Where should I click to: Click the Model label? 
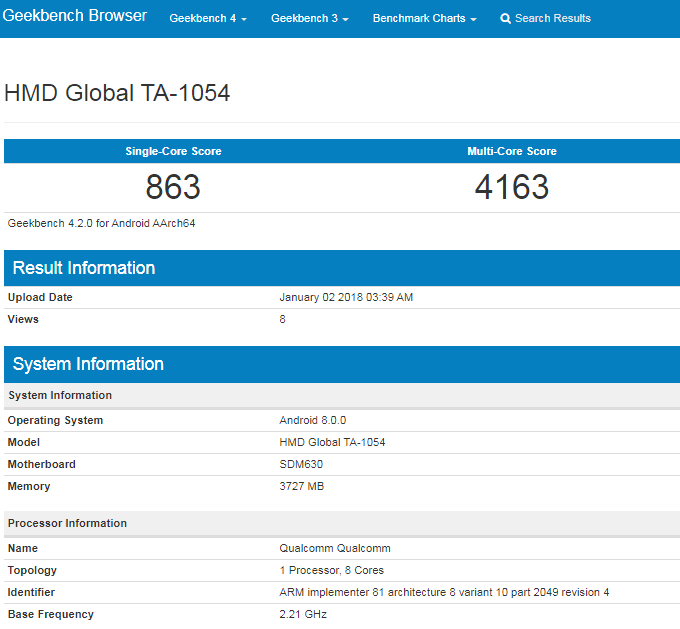point(23,442)
